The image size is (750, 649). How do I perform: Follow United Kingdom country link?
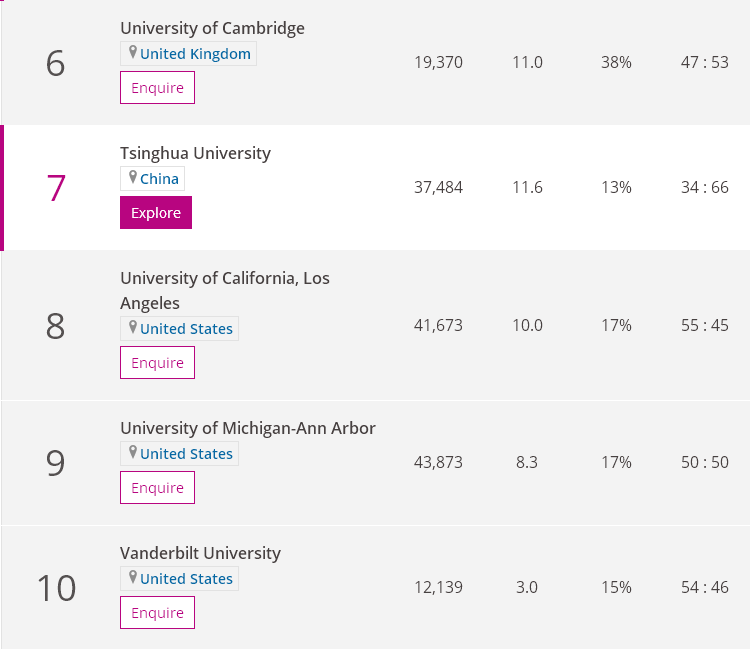pos(195,54)
